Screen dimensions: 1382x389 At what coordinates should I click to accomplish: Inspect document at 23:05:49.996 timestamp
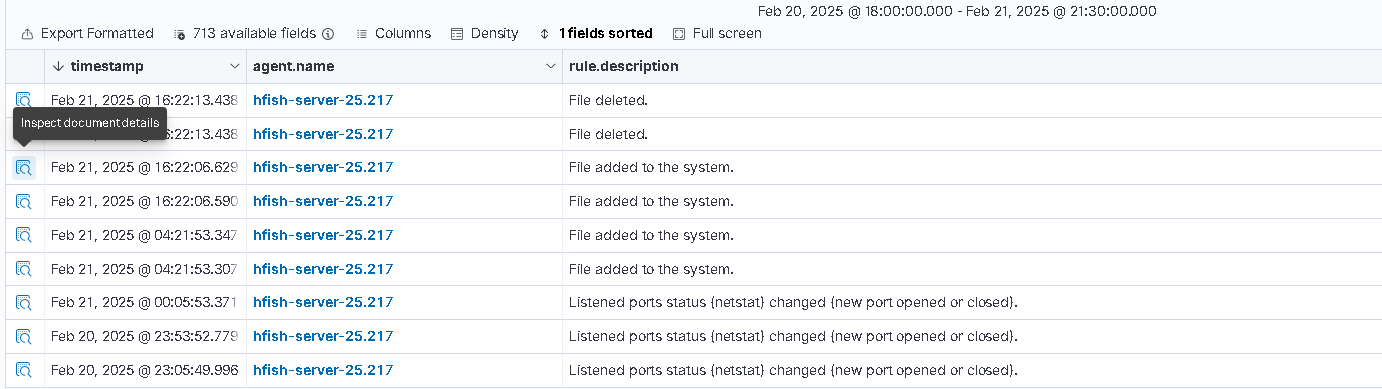[x=24, y=370]
